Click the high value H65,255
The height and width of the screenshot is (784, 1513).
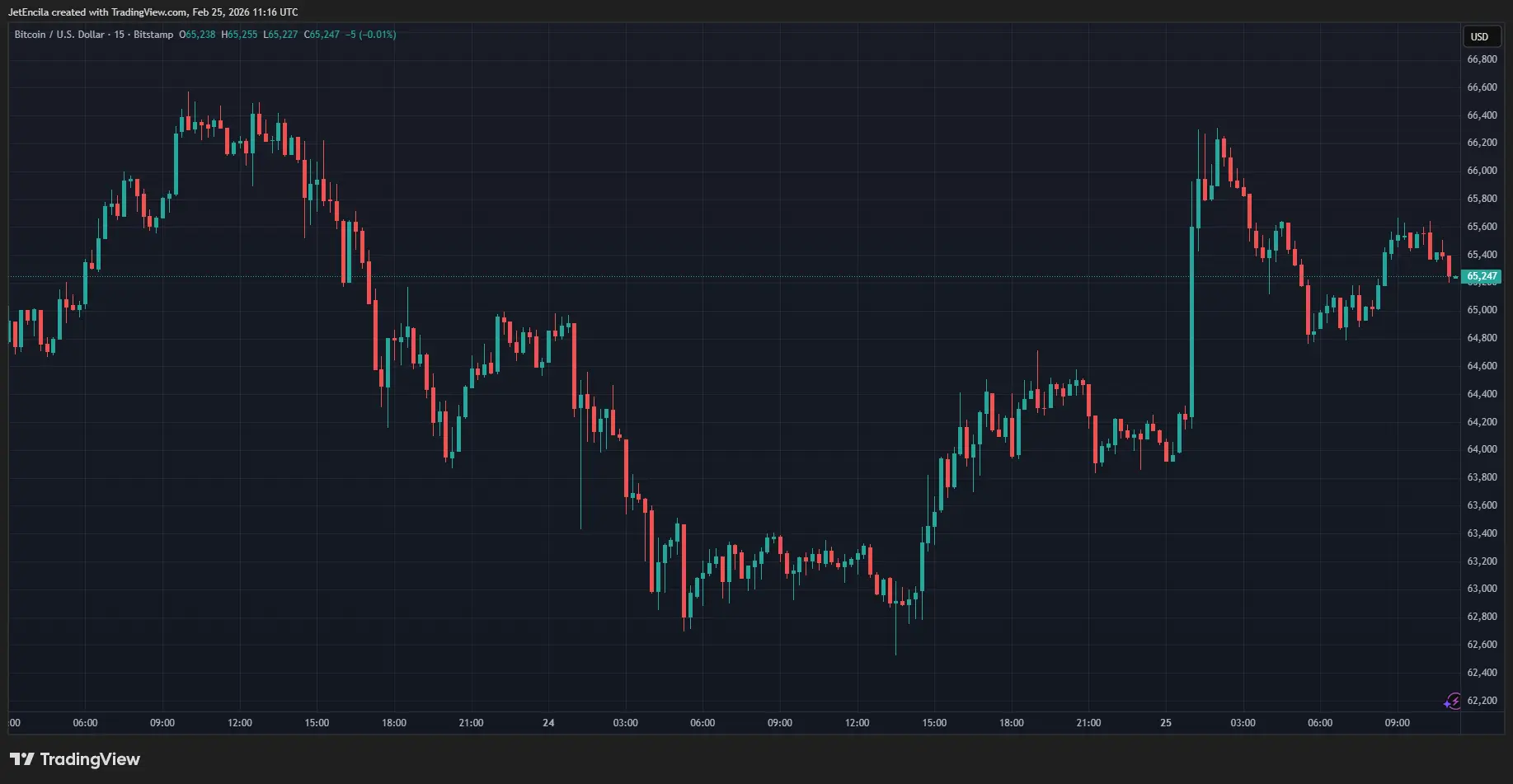pyautogui.click(x=239, y=35)
